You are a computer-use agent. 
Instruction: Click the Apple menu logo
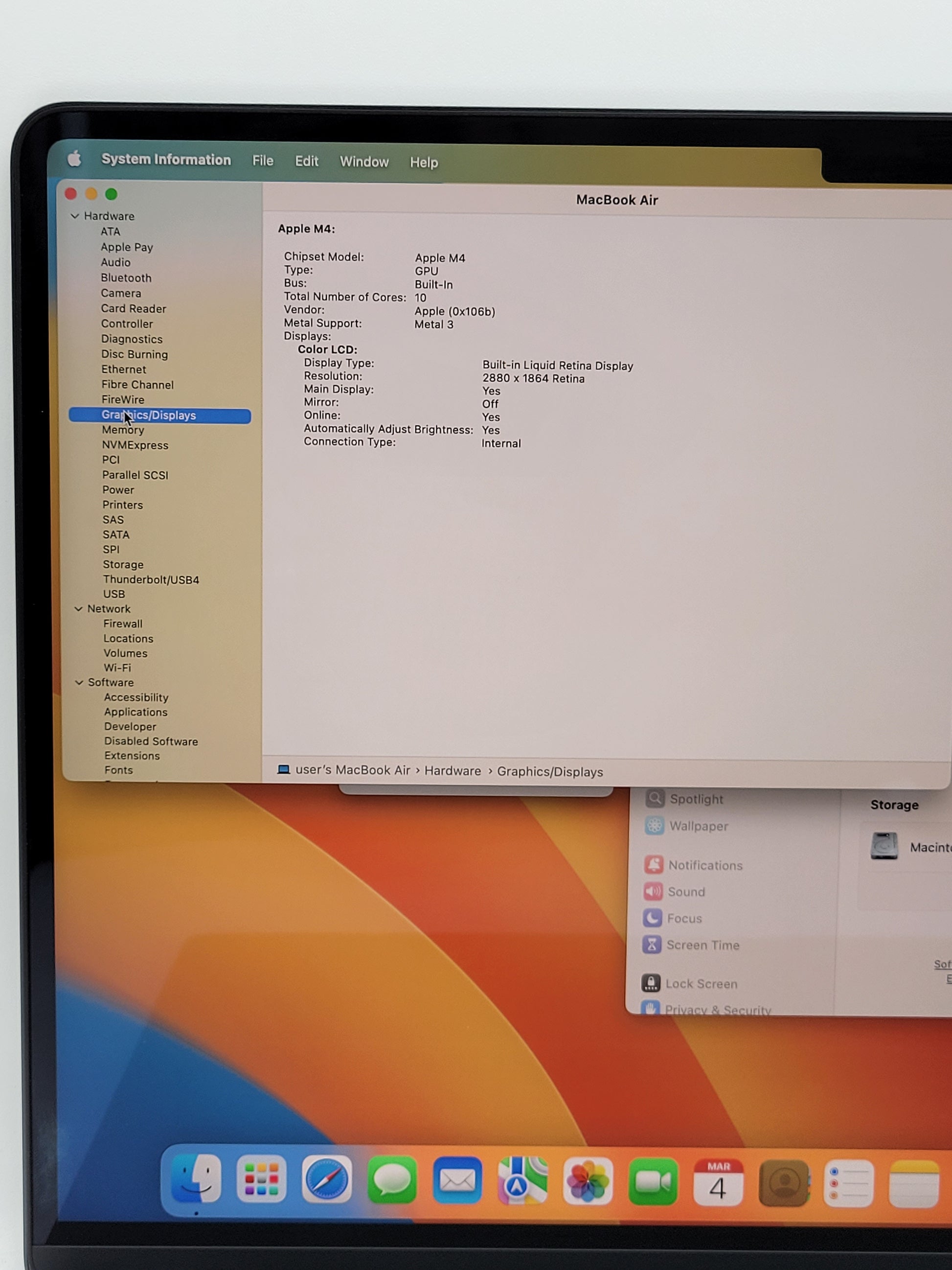point(74,159)
